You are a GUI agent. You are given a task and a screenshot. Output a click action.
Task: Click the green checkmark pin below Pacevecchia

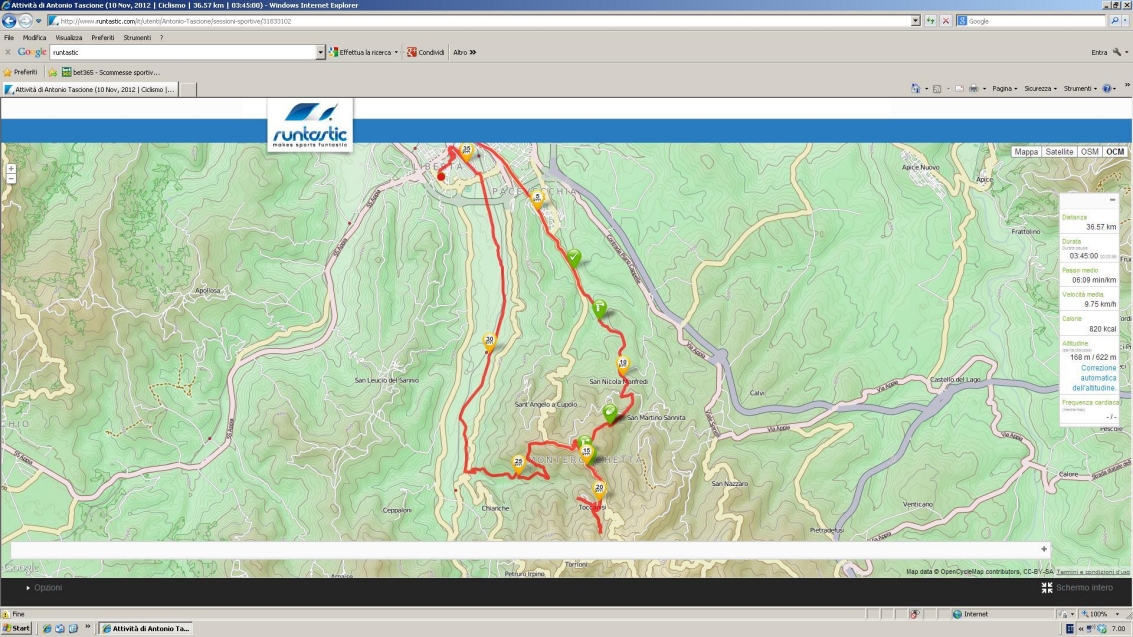coord(574,258)
